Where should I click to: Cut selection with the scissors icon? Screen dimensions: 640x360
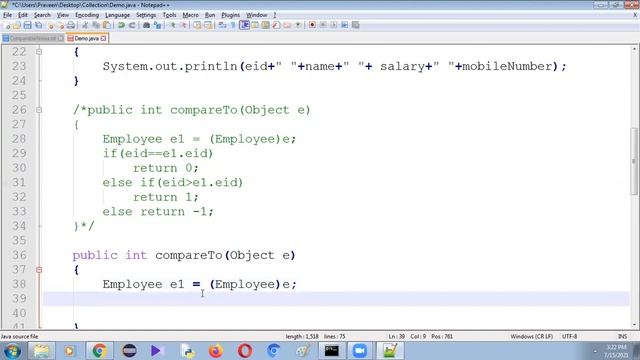(x=85, y=25)
